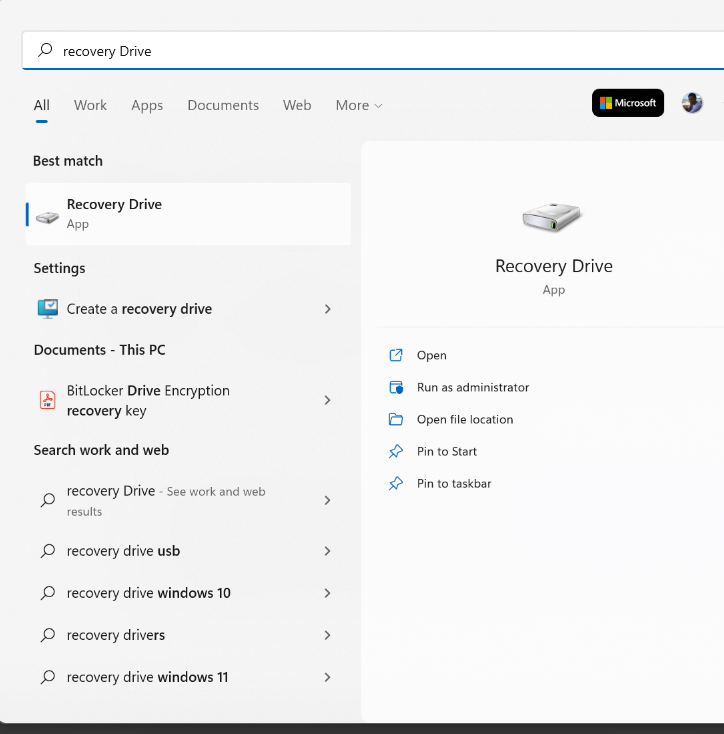Viewport: 724px width, 734px height.
Task: Expand chevron for 'recovery drive windows 10'
Action: (328, 593)
